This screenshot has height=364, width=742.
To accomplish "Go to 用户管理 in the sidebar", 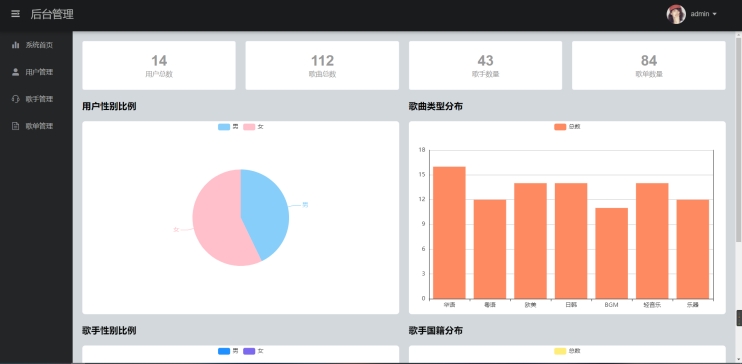I will pyautogui.click(x=36, y=72).
